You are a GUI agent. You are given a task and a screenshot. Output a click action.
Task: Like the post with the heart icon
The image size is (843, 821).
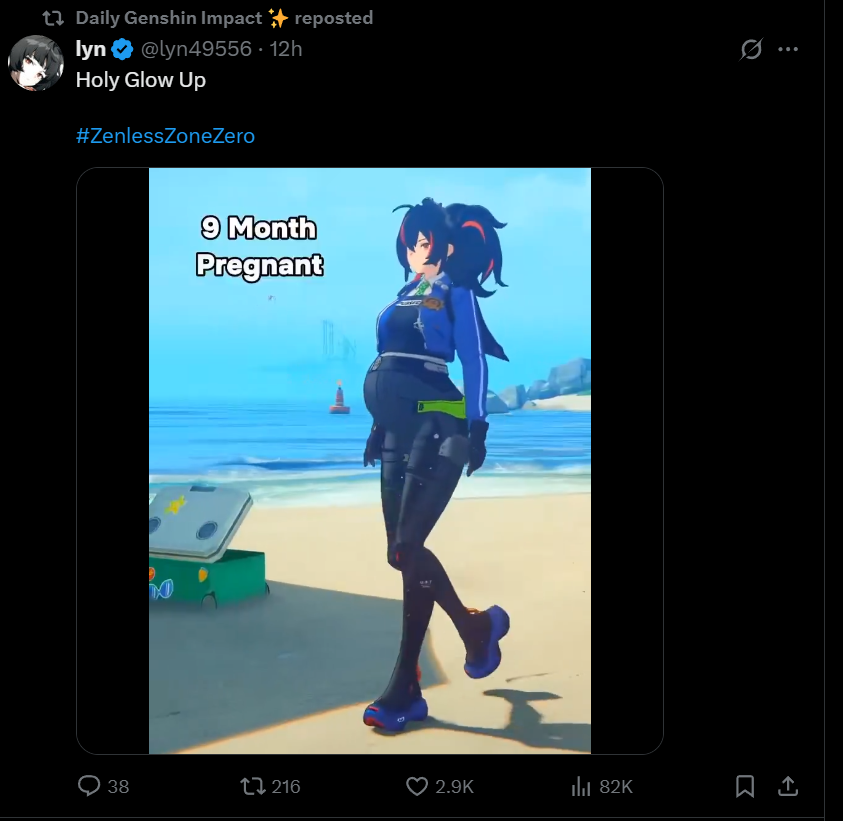click(417, 786)
